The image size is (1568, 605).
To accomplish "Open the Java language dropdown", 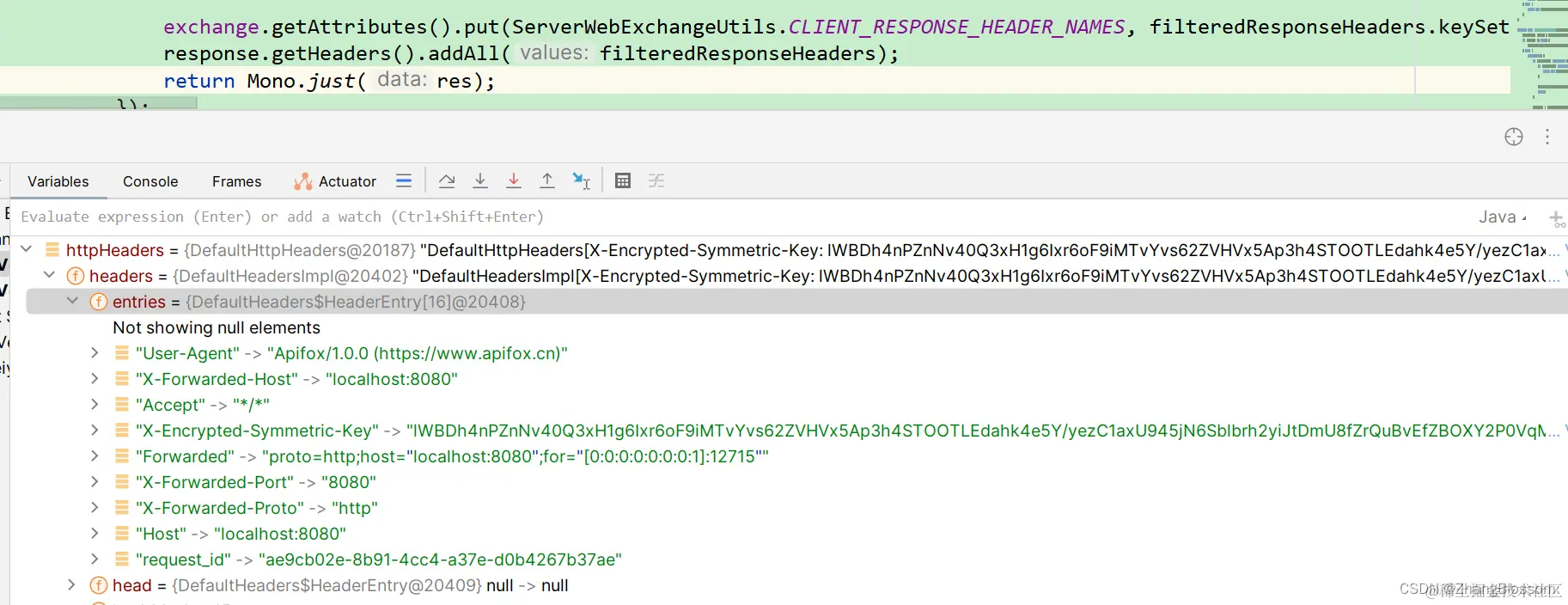I will click(x=1503, y=217).
